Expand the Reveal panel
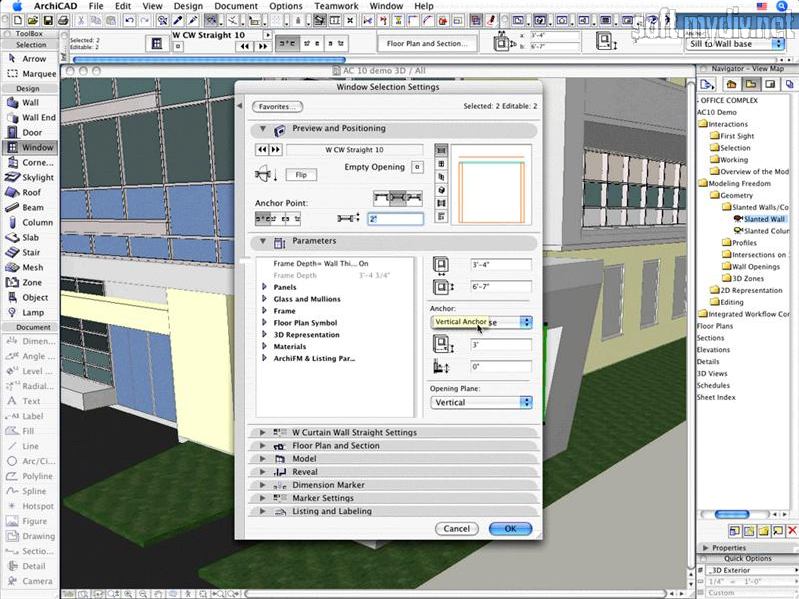Screen dimensions: 799x599 click(x=263, y=472)
